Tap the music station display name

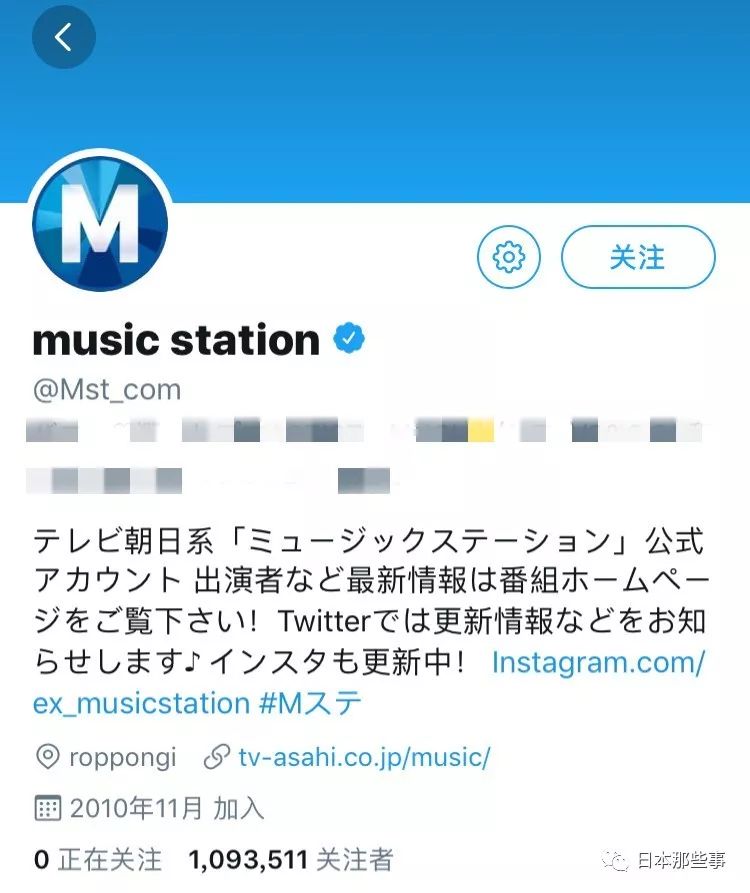coord(177,340)
